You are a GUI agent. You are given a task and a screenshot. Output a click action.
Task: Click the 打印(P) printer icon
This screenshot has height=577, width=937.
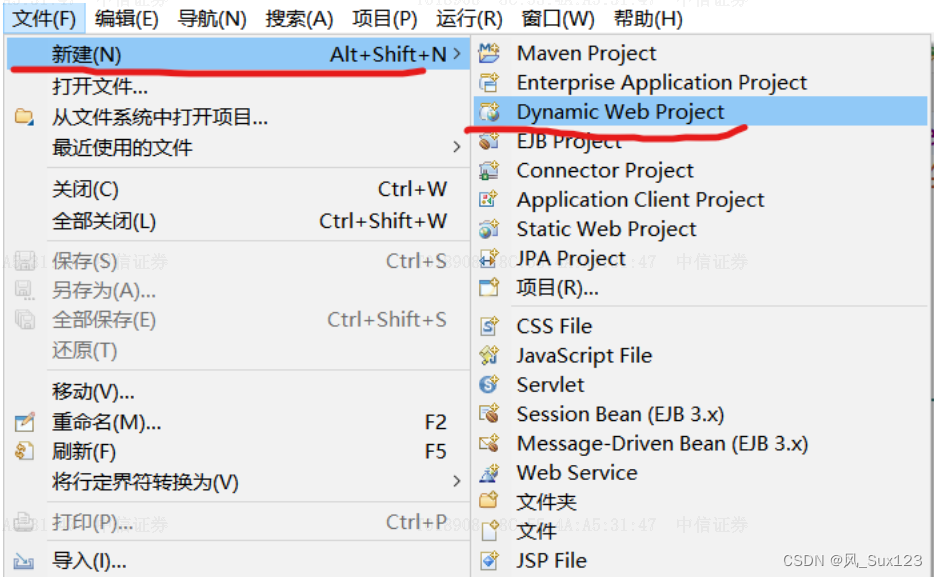pos(24,522)
